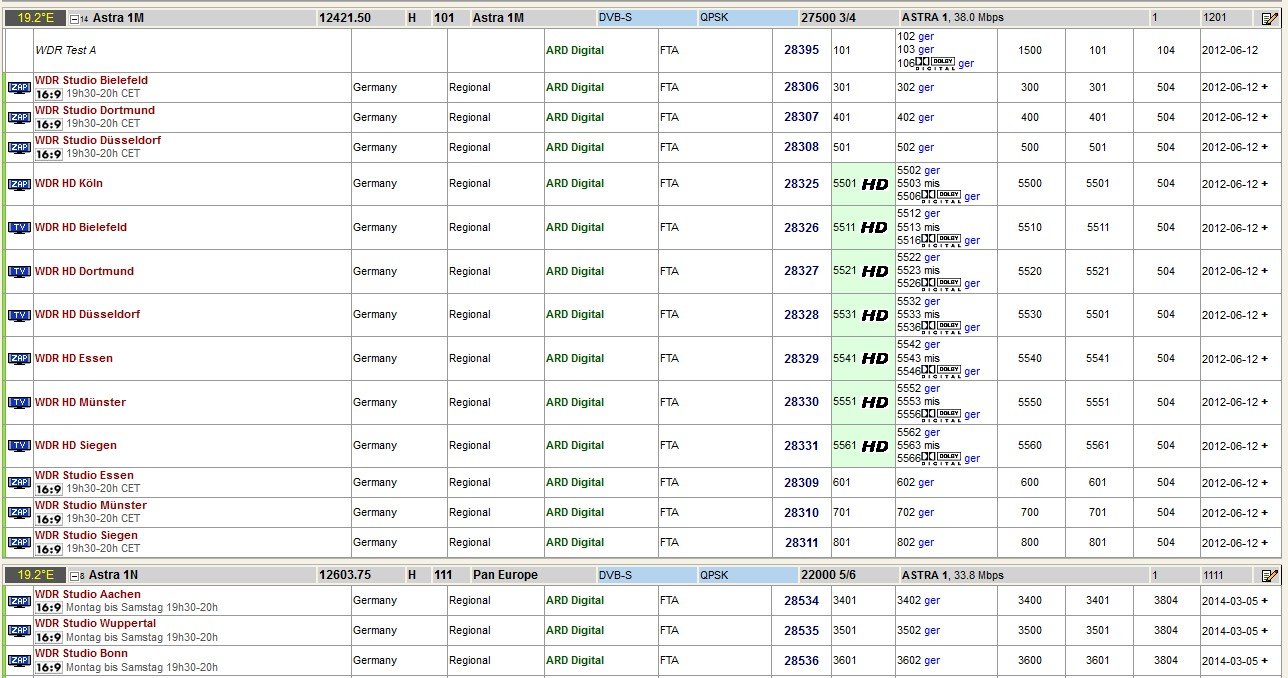This screenshot has width=1288, height=678.
Task: Click the 12603.75 frequency in the Astra 1N header
Action: point(344,575)
